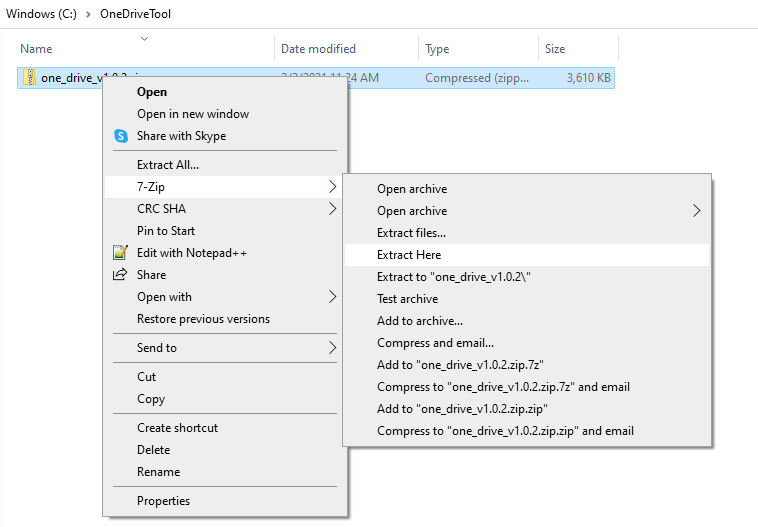Open the CRC SHA menu entry

pos(225,209)
